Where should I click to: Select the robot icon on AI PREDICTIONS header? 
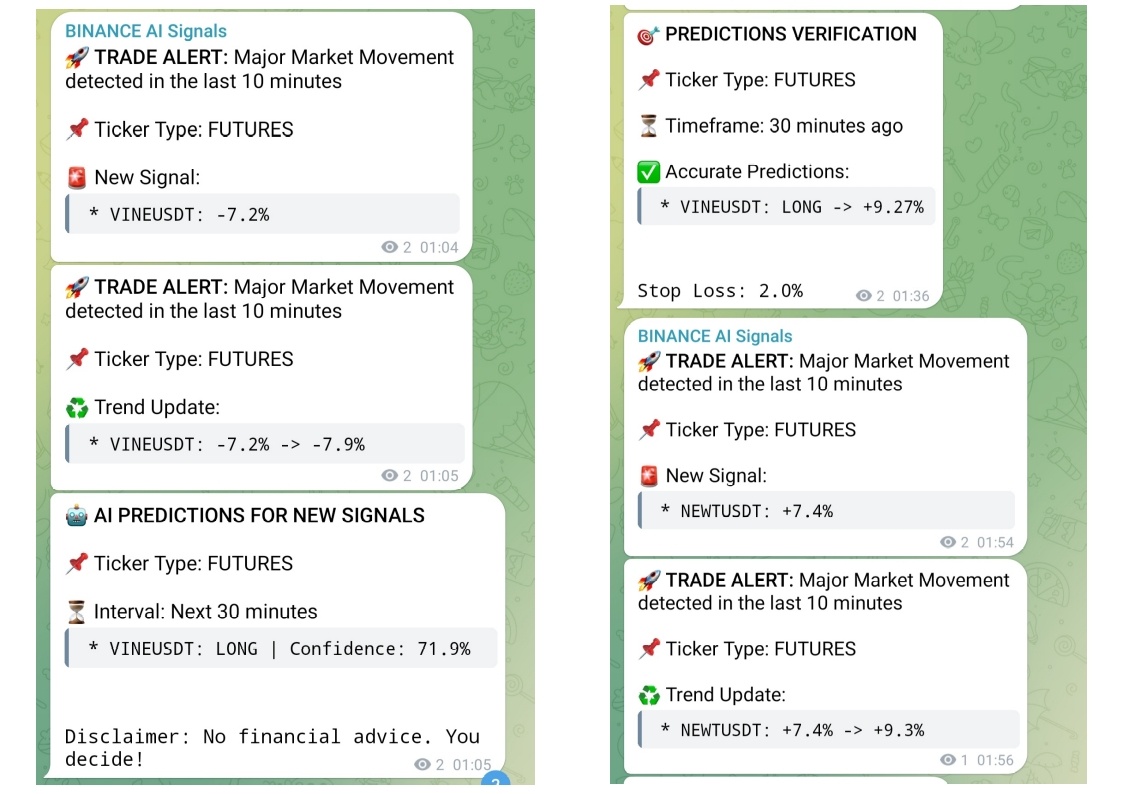[76, 515]
